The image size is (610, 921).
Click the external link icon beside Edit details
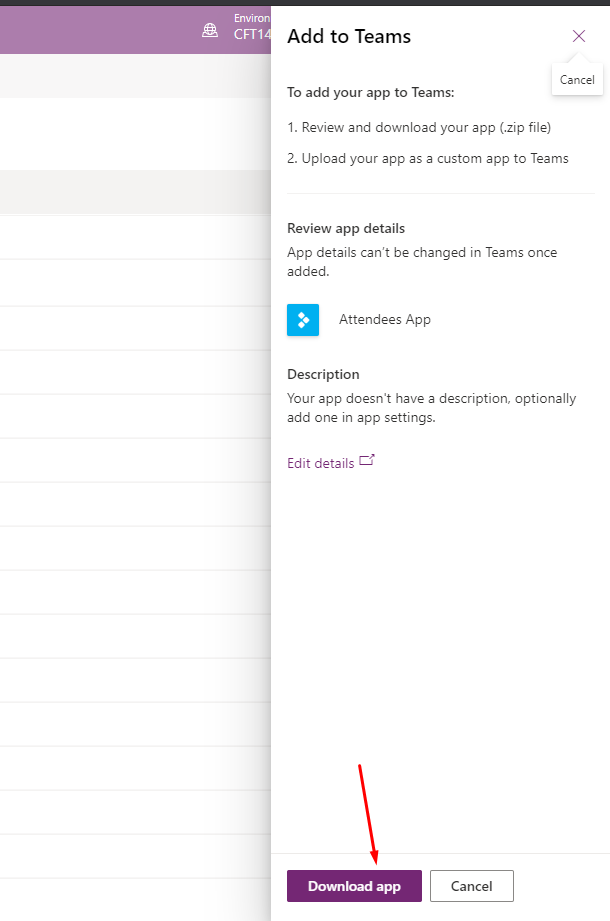tap(367, 460)
